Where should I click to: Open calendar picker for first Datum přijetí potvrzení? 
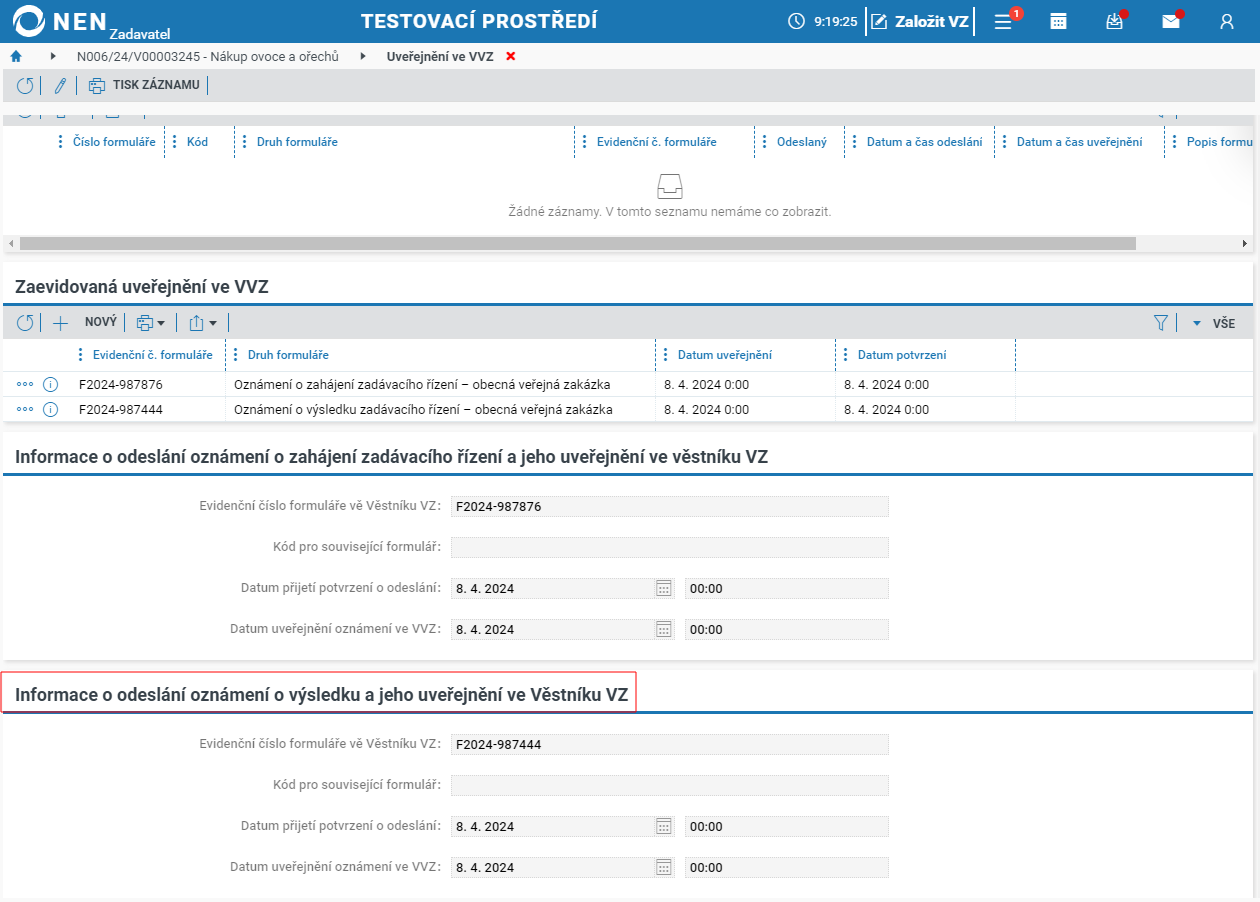tap(664, 588)
